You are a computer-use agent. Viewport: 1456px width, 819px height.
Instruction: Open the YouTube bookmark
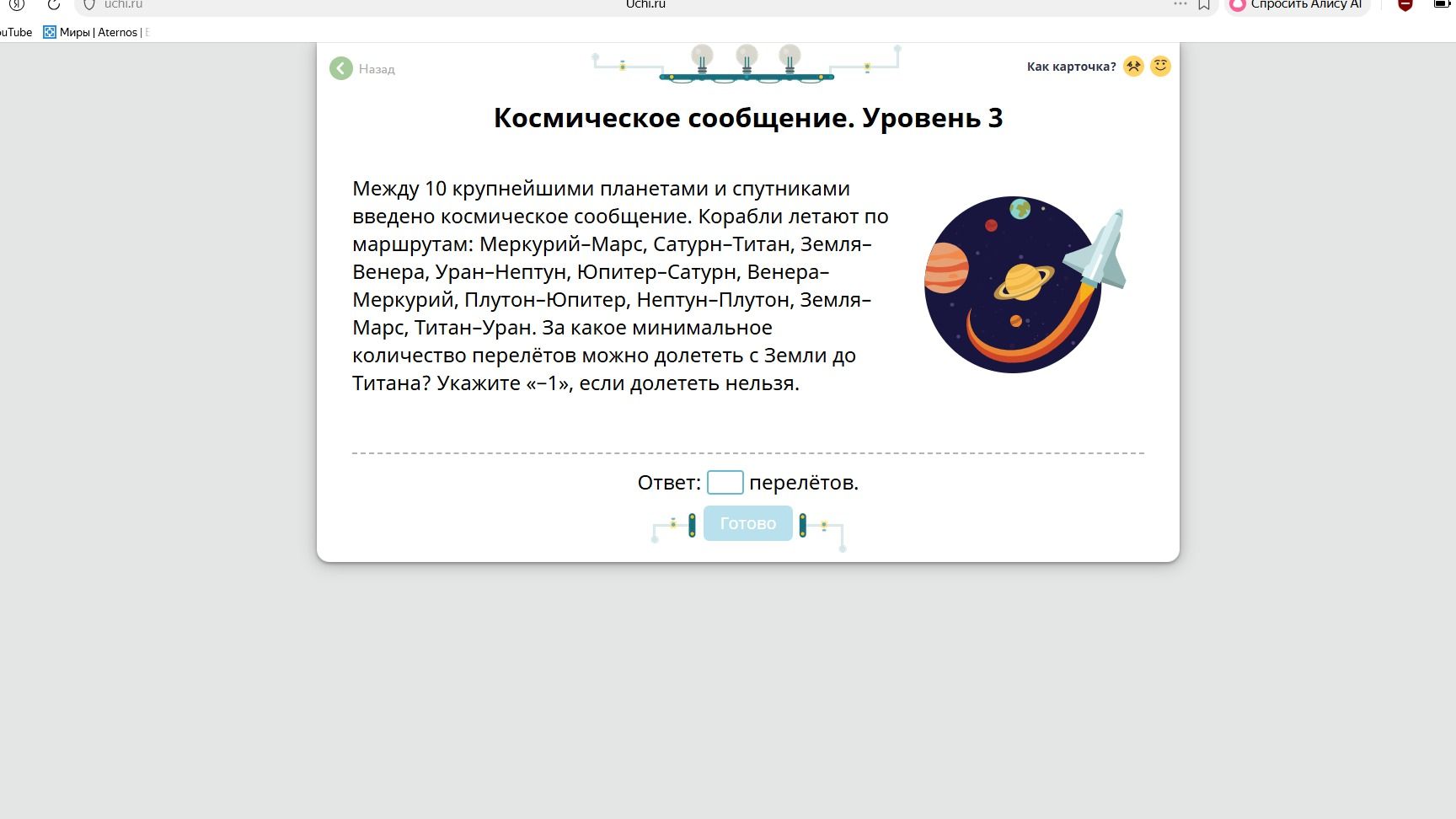pos(15,32)
